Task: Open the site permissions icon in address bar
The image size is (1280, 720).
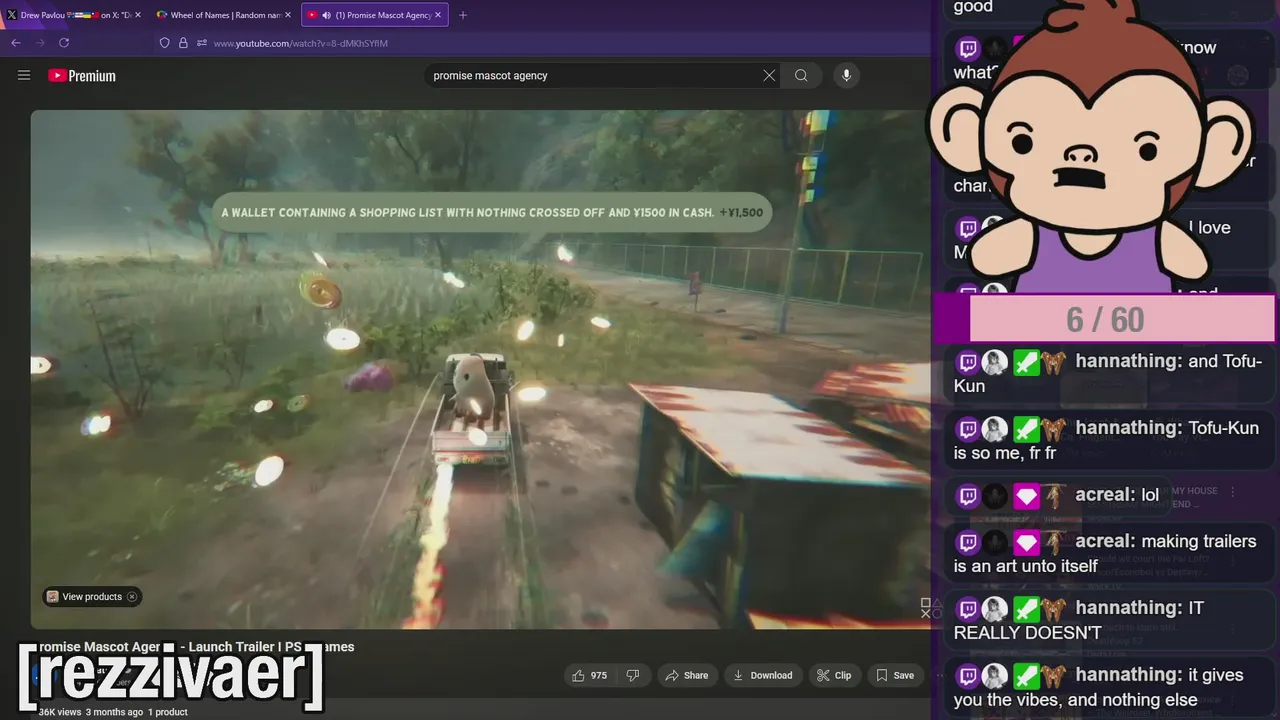Action: [x=201, y=43]
